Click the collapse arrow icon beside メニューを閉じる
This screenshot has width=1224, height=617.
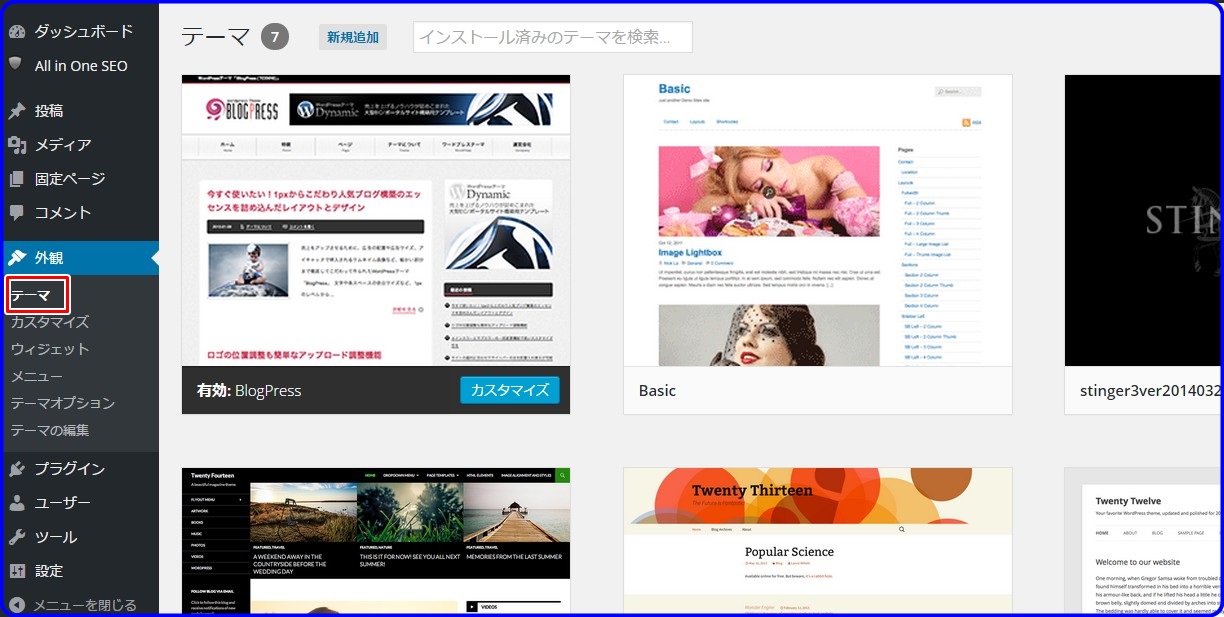[16, 605]
